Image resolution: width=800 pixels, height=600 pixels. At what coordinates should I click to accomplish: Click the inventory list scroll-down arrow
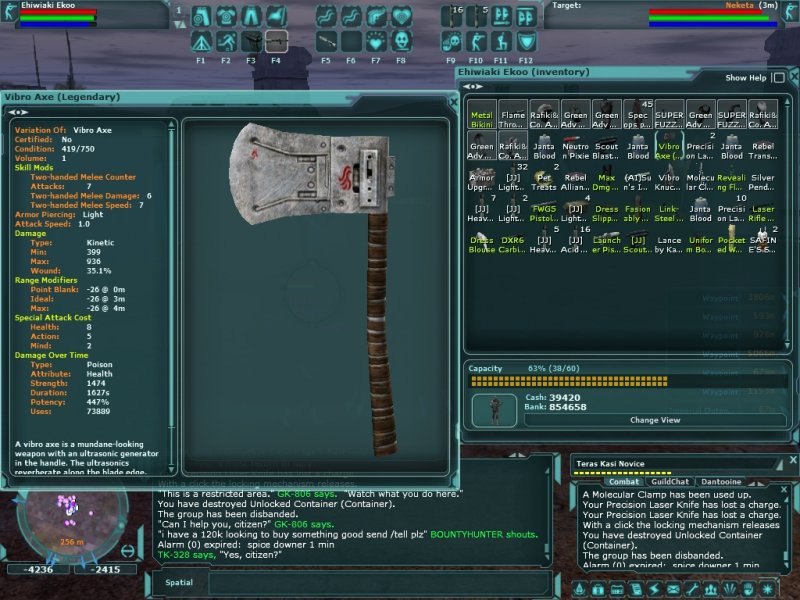787,346
